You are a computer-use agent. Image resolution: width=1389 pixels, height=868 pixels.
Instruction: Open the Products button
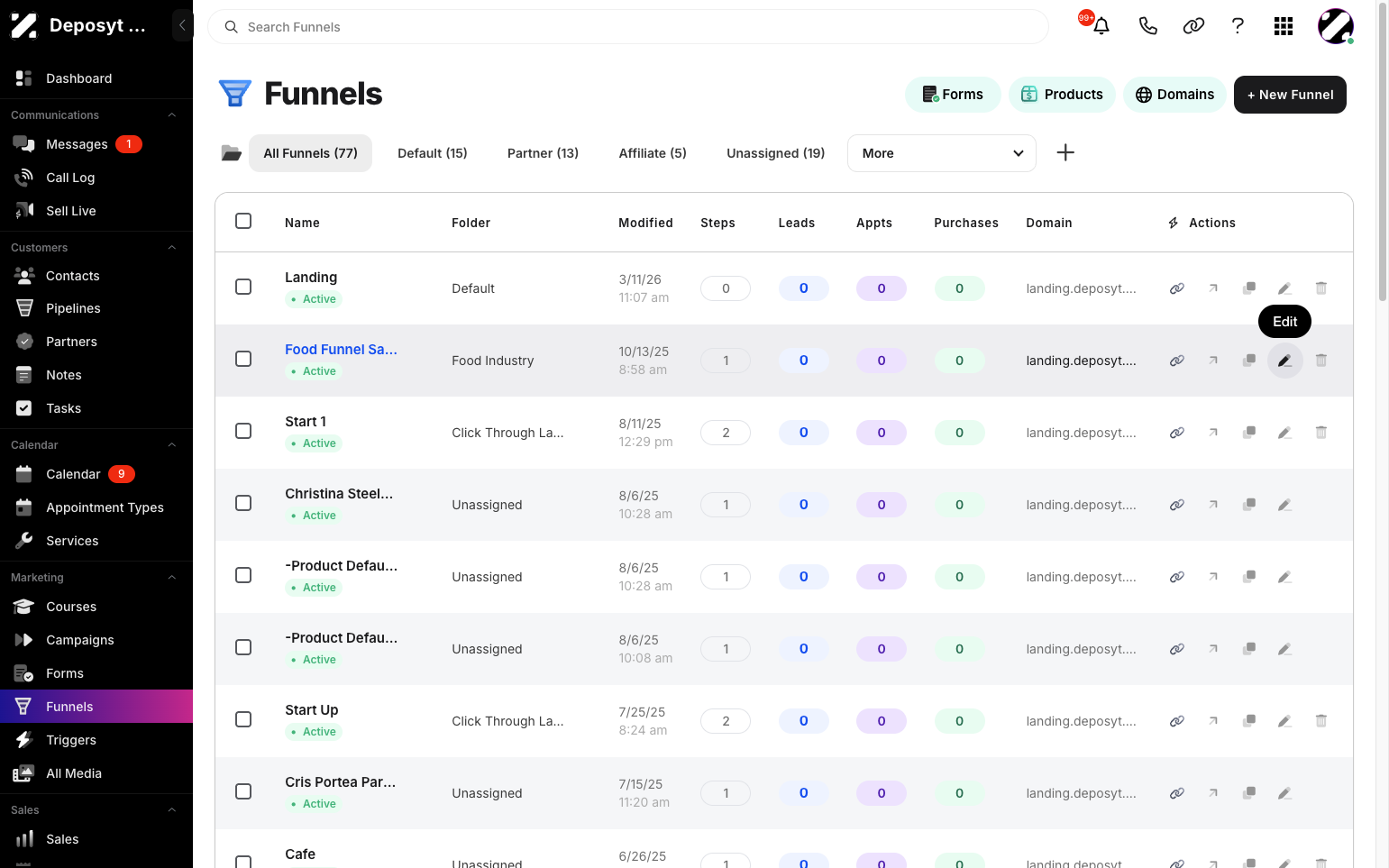[x=1062, y=95]
